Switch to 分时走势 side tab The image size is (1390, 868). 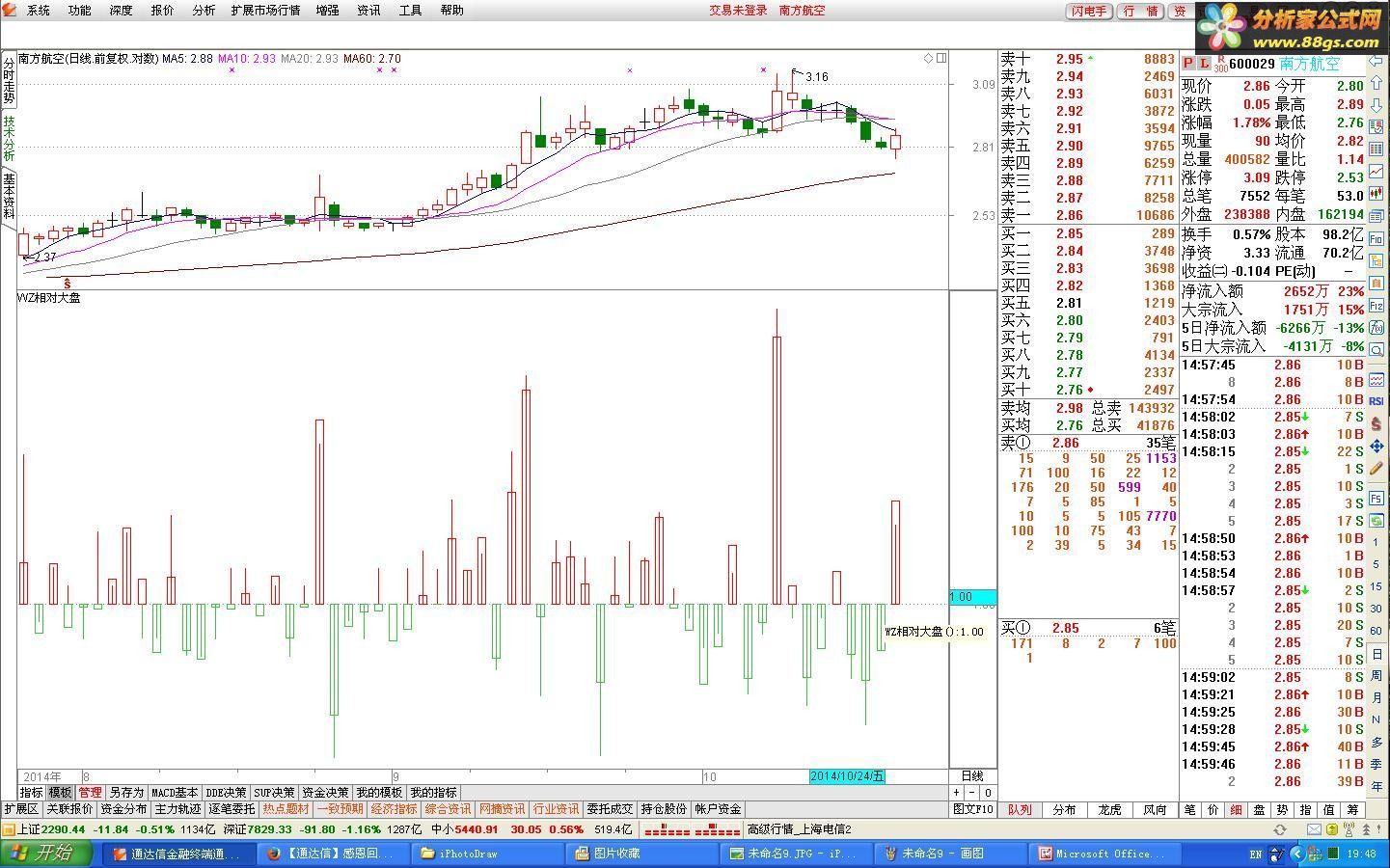9,79
